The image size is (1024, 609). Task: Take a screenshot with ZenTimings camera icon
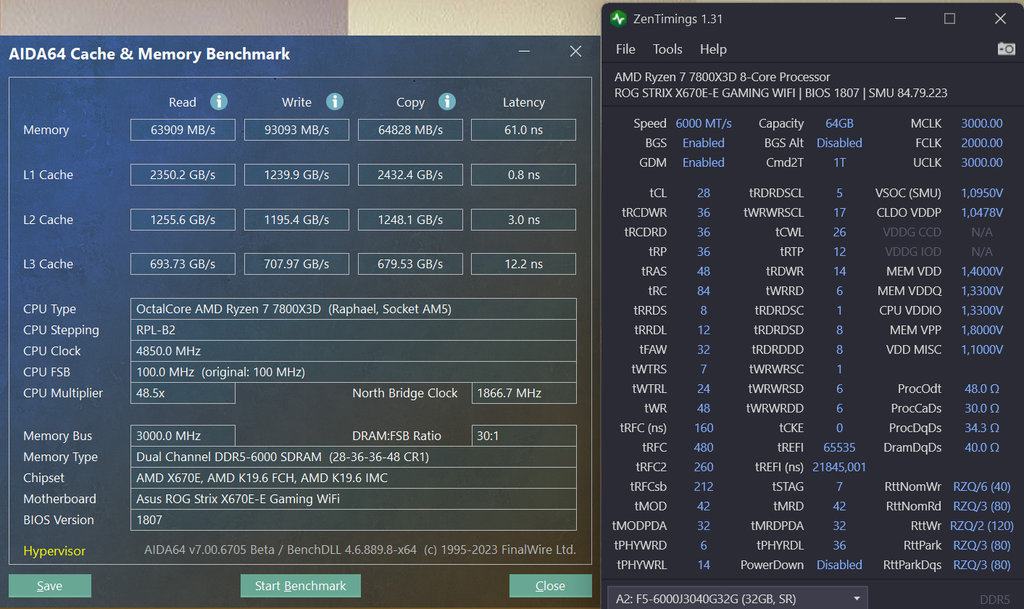[x=1006, y=49]
